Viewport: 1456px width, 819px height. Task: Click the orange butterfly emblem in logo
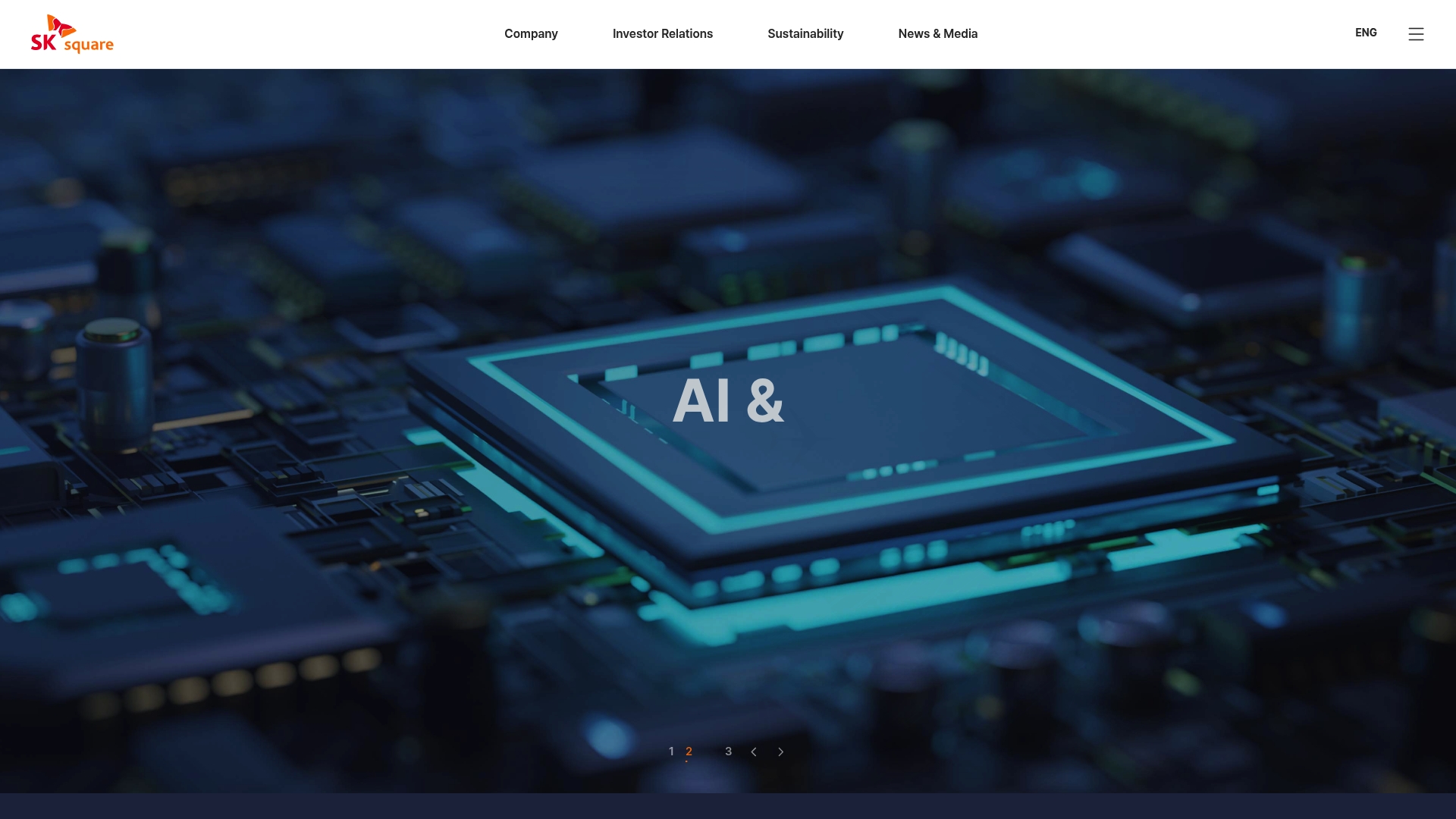point(61,27)
